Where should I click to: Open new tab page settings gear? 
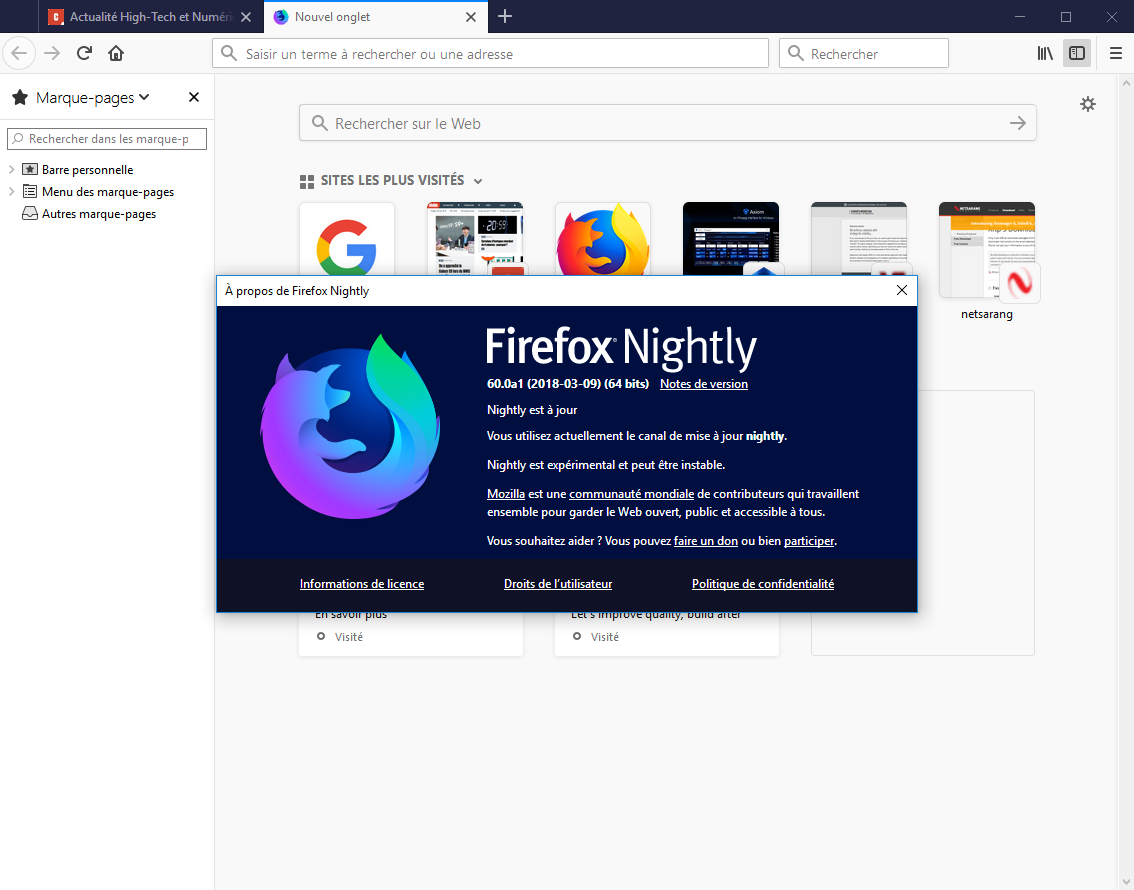pos(1088,104)
